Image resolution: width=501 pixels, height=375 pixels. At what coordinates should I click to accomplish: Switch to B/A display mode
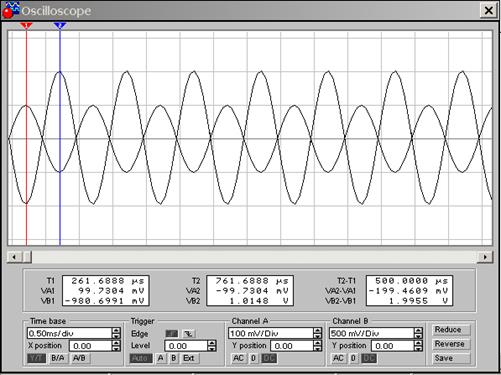pos(58,358)
